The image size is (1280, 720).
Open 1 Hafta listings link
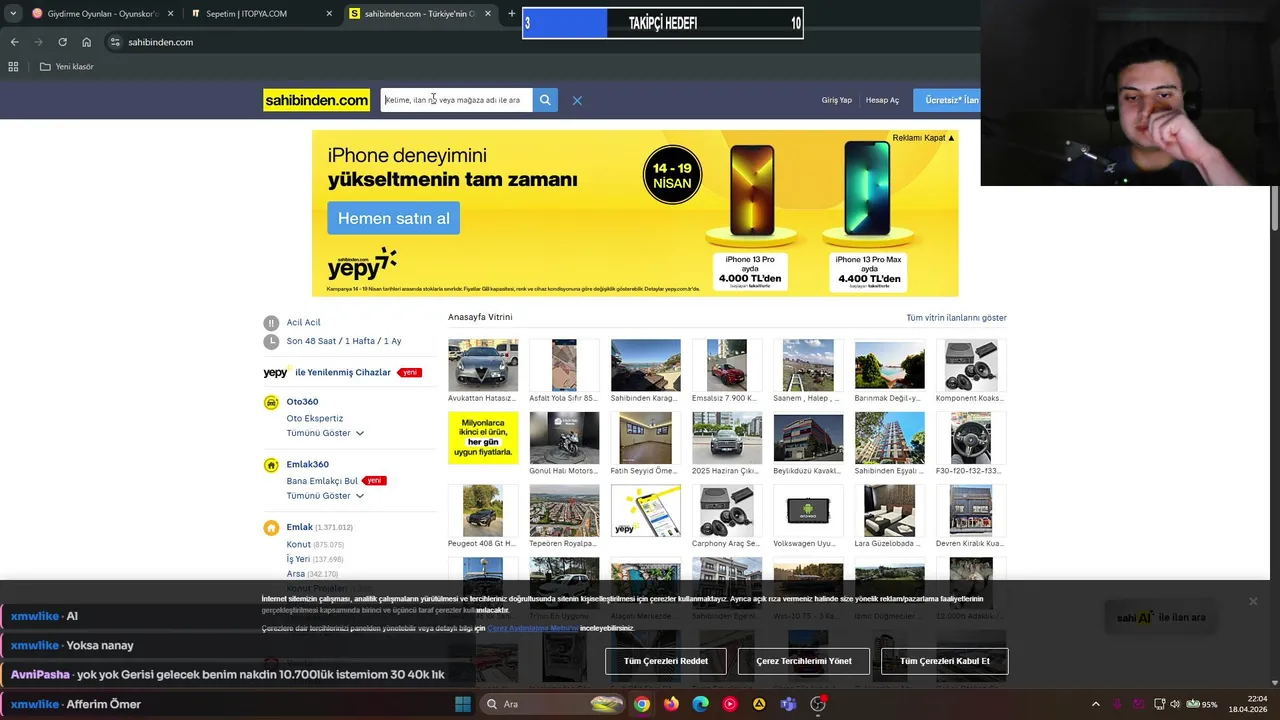(360, 342)
